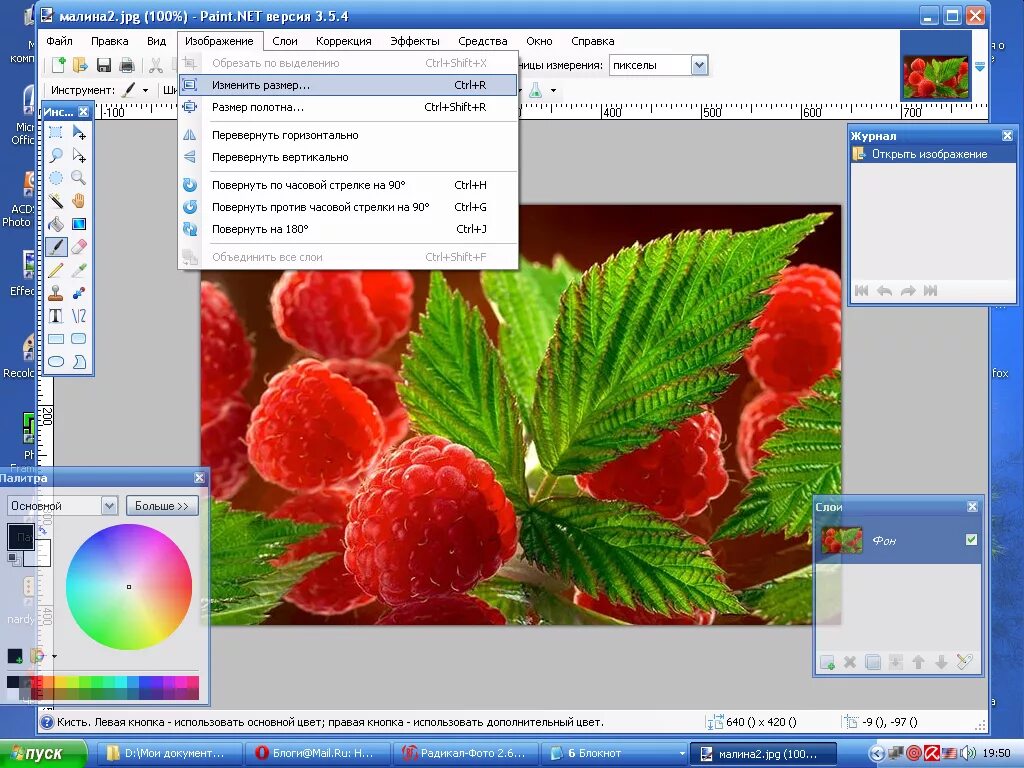
Task: Click the Undo arrow in Журнал panel
Action: (x=884, y=291)
